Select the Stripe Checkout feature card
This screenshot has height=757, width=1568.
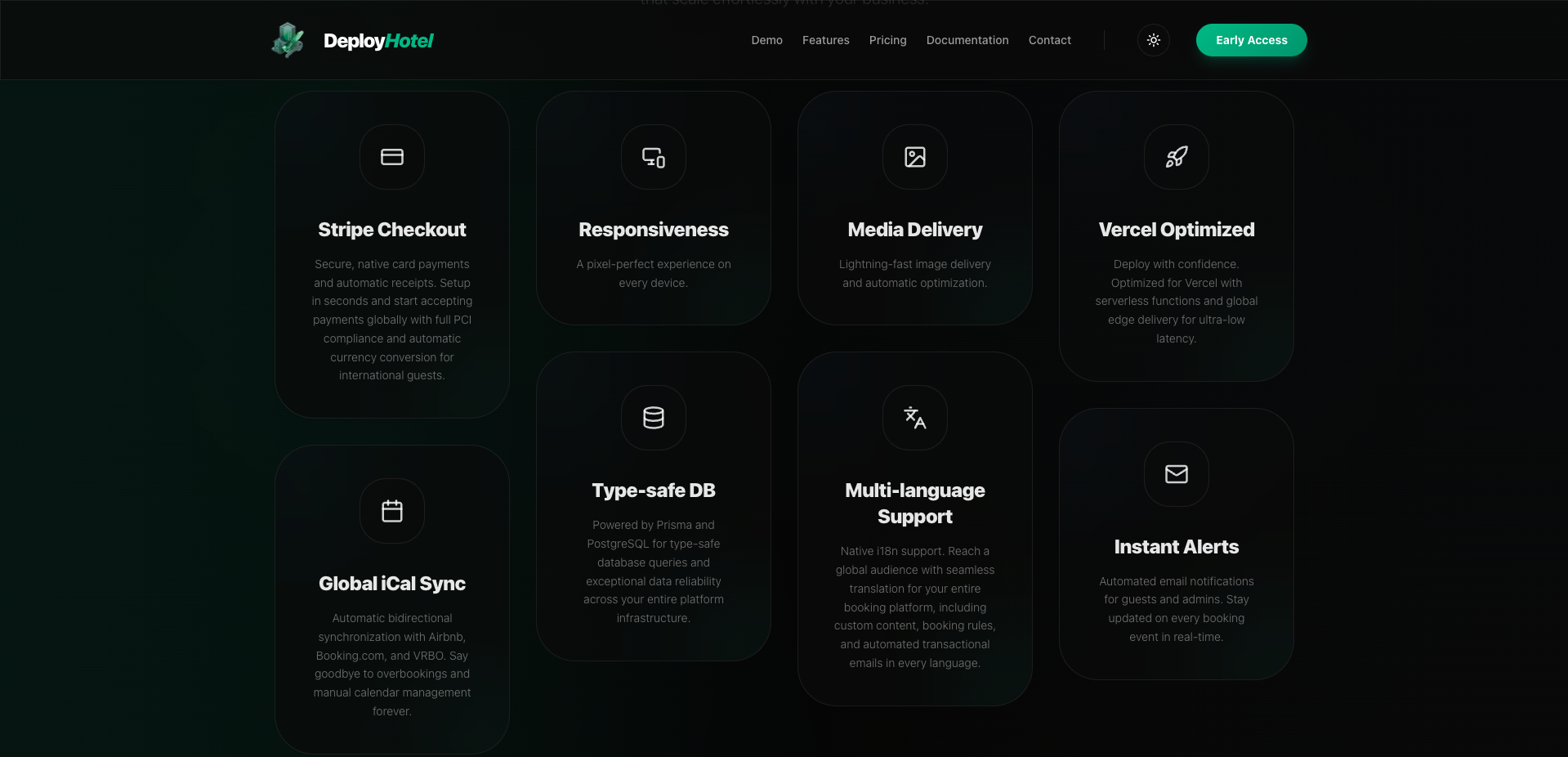coord(391,253)
